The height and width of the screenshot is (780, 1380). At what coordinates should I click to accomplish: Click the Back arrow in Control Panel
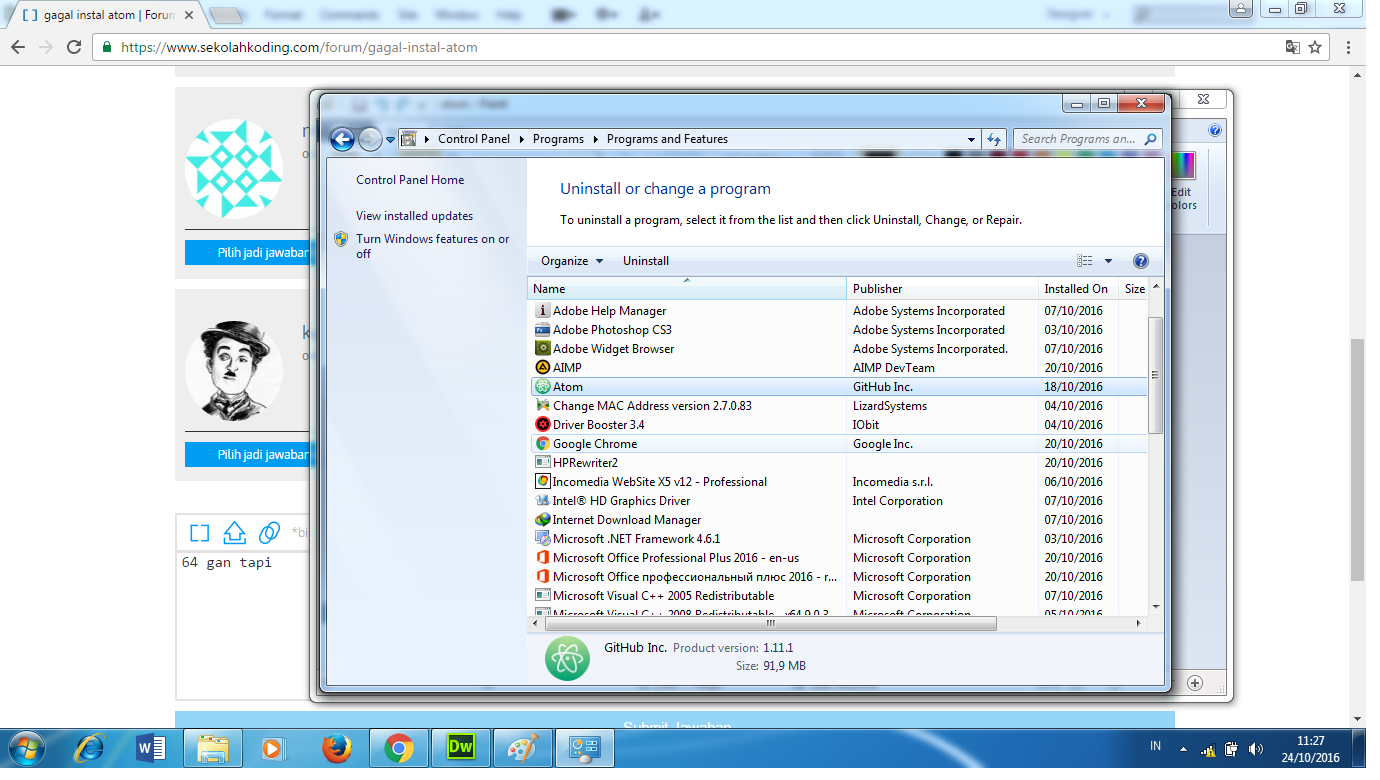(342, 139)
